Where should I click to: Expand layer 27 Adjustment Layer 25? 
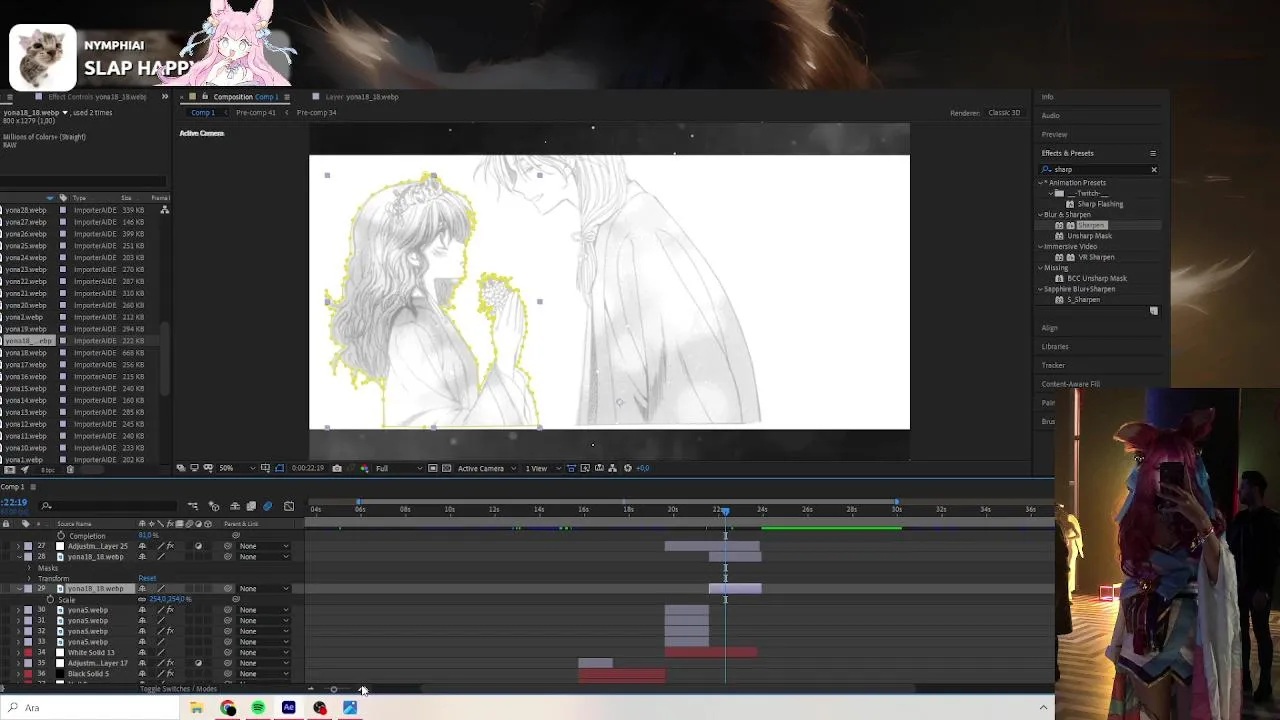[18, 546]
